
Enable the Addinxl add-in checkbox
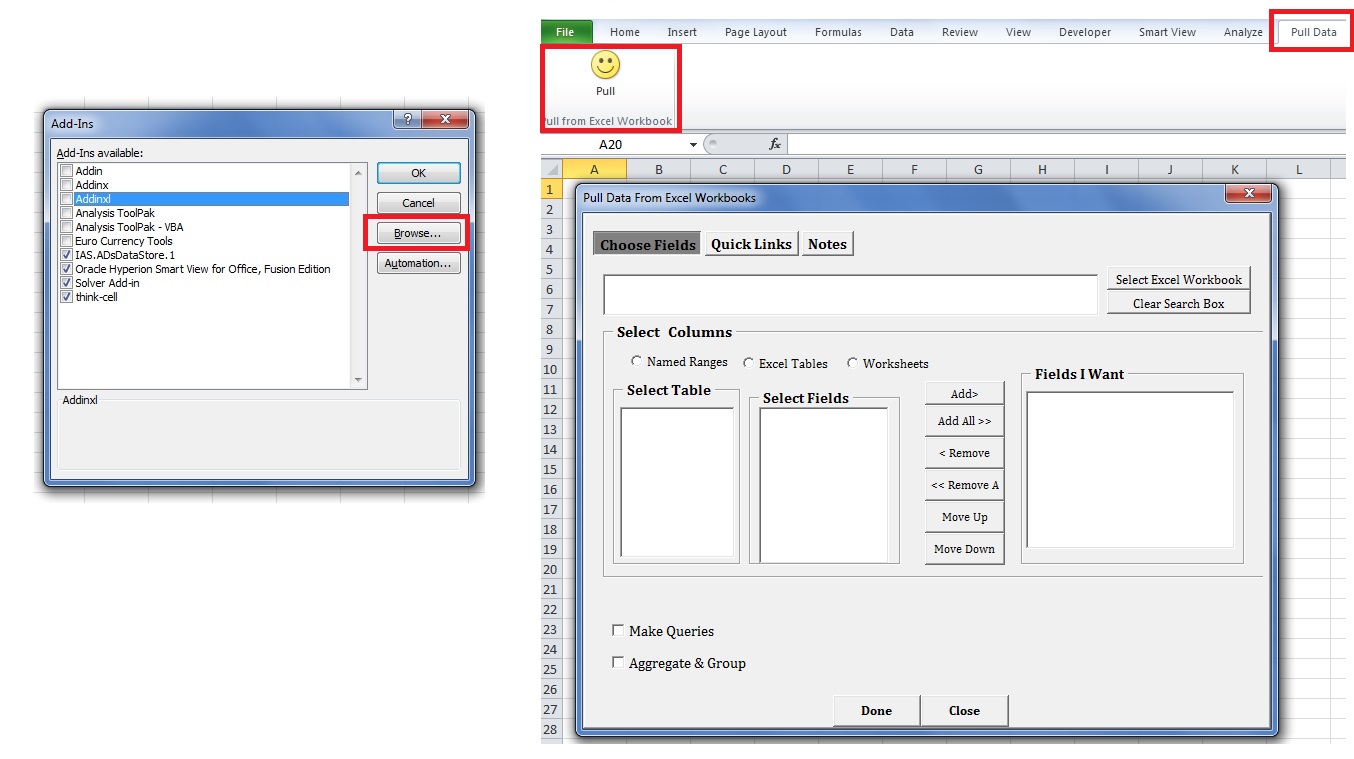tap(67, 199)
